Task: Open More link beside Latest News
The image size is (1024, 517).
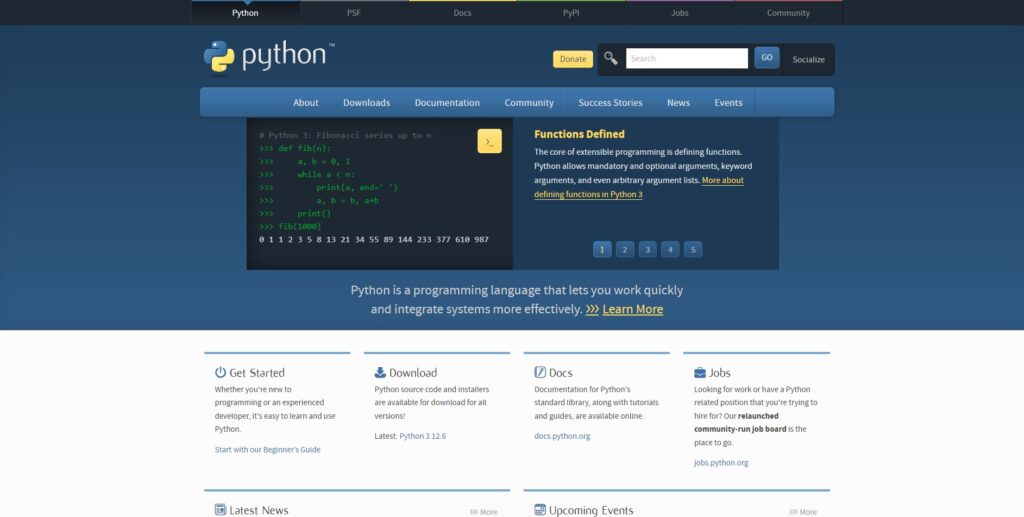Action: click(483, 512)
